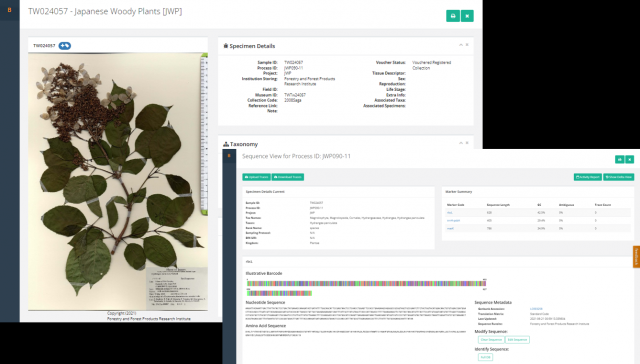
Task: Open the GenBank accession link
Action: click(x=536, y=309)
